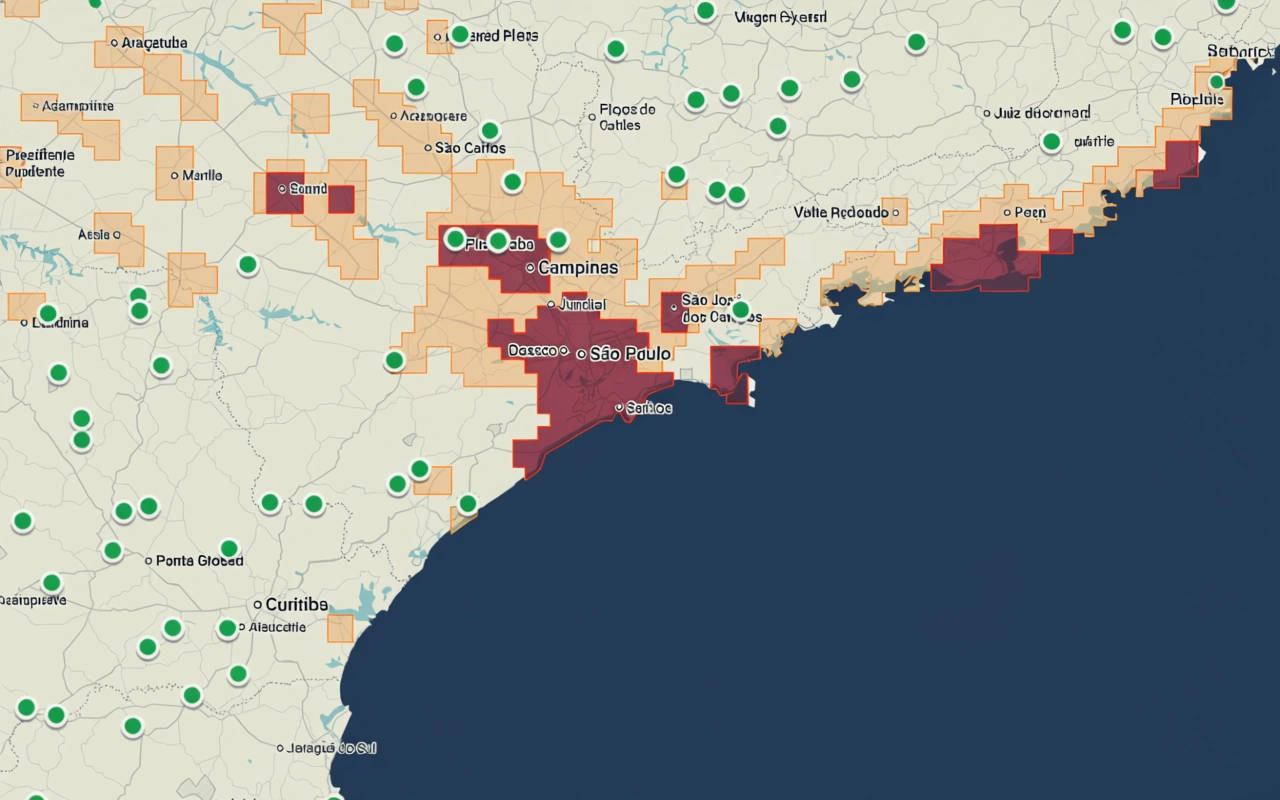Click the green marker beside São José dos Campos
The image size is (1280, 800).
click(740, 310)
